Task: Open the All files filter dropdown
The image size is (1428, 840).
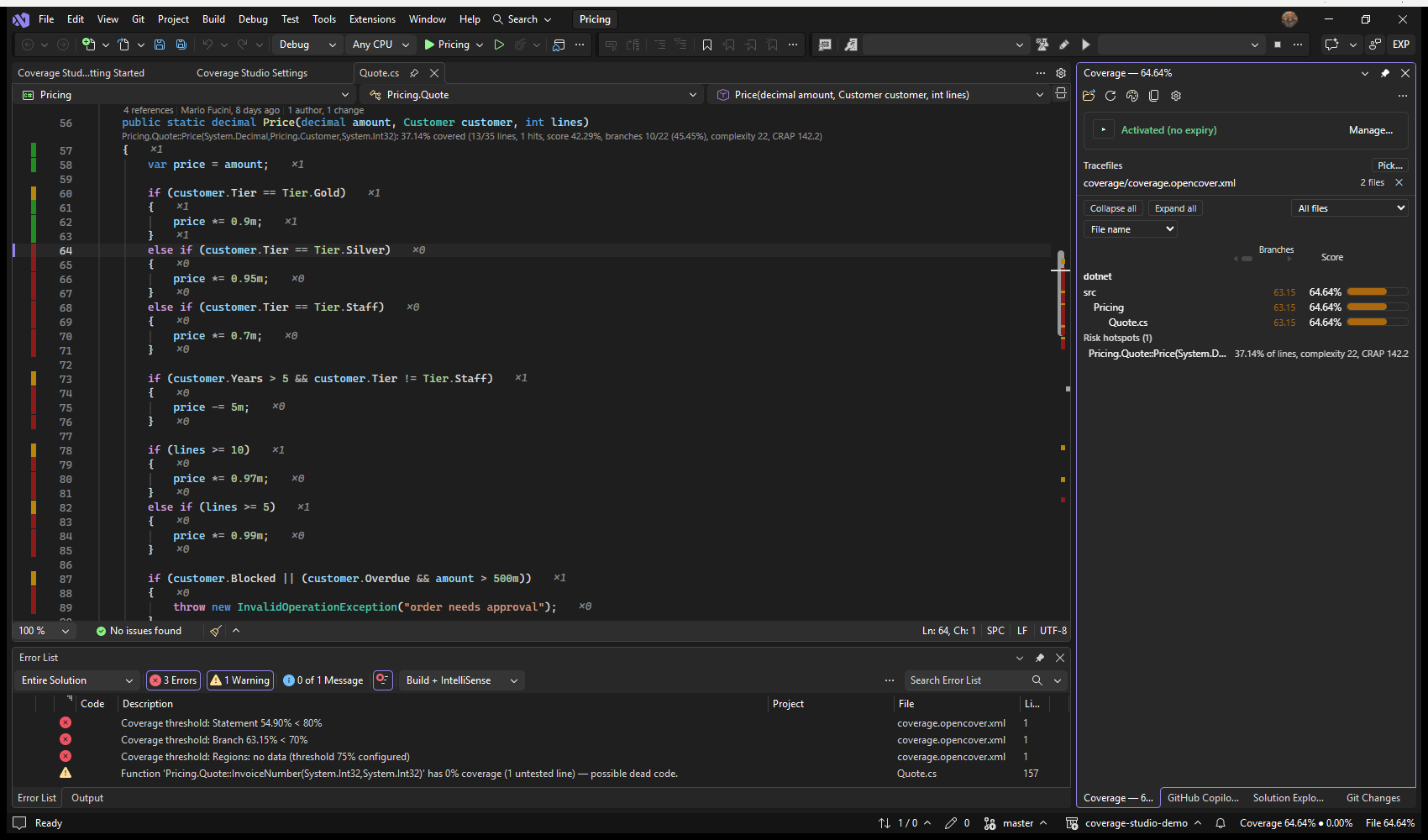Action: click(x=1350, y=208)
